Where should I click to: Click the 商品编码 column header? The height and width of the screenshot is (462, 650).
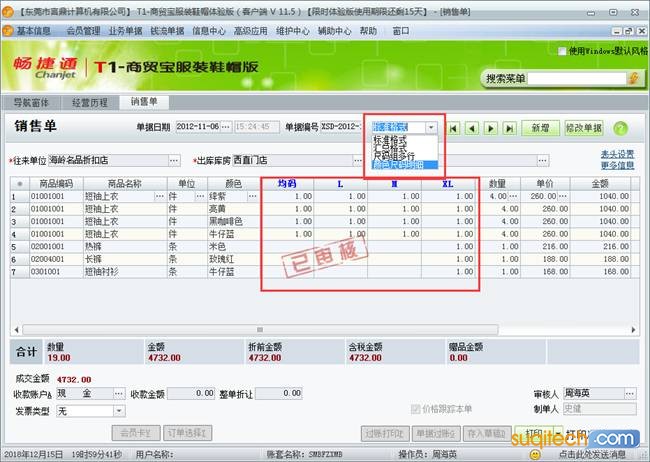coord(56,183)
